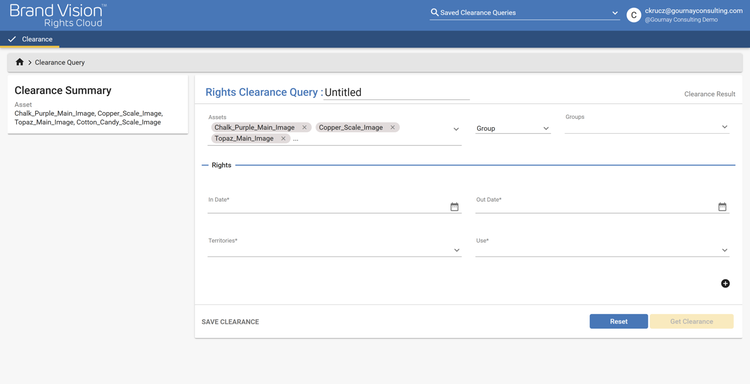Image resolution: width=750 pixels, height=384 pixels.
Task: Click the search icon for saved queries
Action: (434, 12)
